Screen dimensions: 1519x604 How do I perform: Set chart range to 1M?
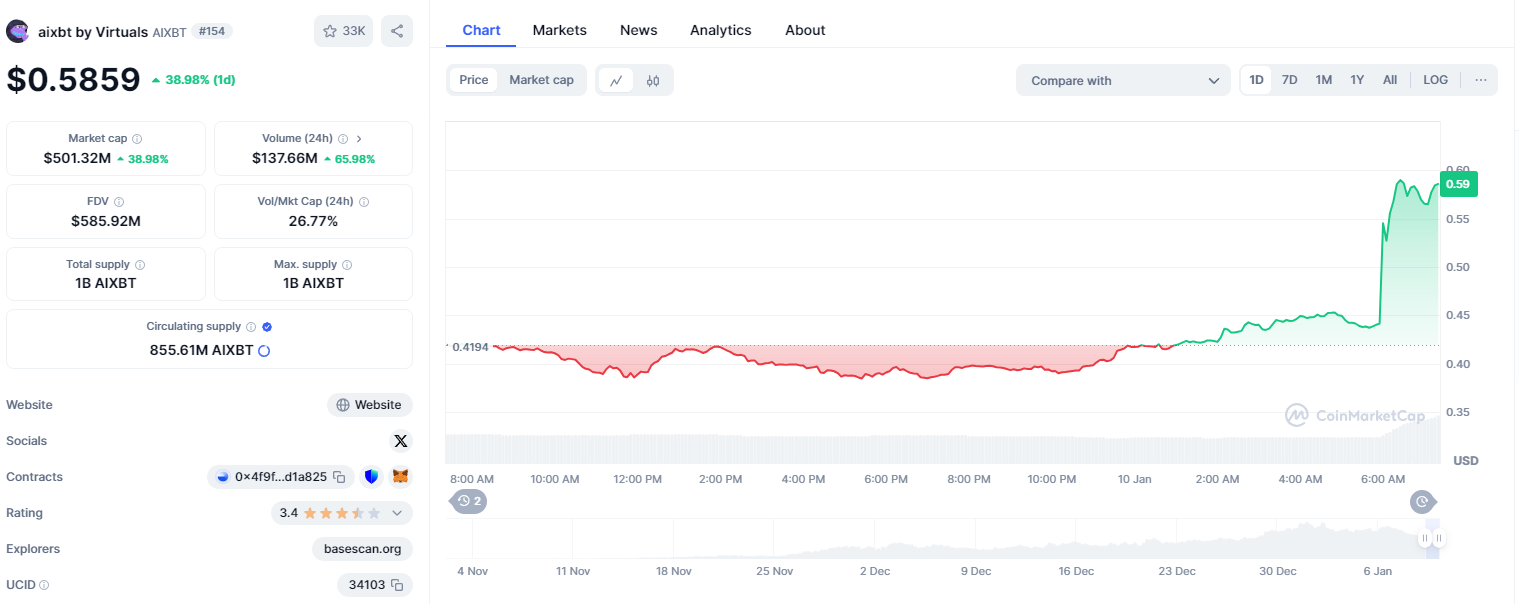(x=1324, y=80)
